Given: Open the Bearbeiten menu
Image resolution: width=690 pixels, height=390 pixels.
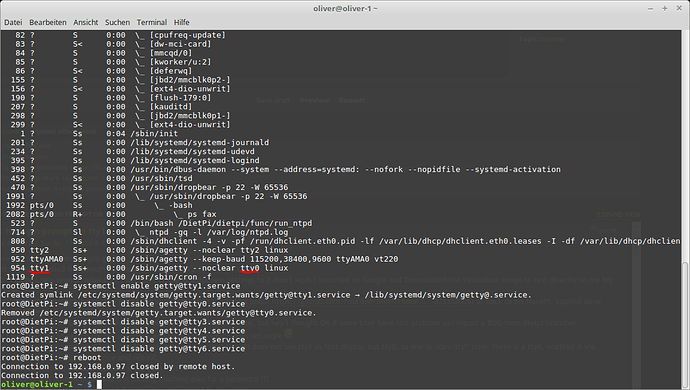Looking at the screenshot, I should 48,22.
